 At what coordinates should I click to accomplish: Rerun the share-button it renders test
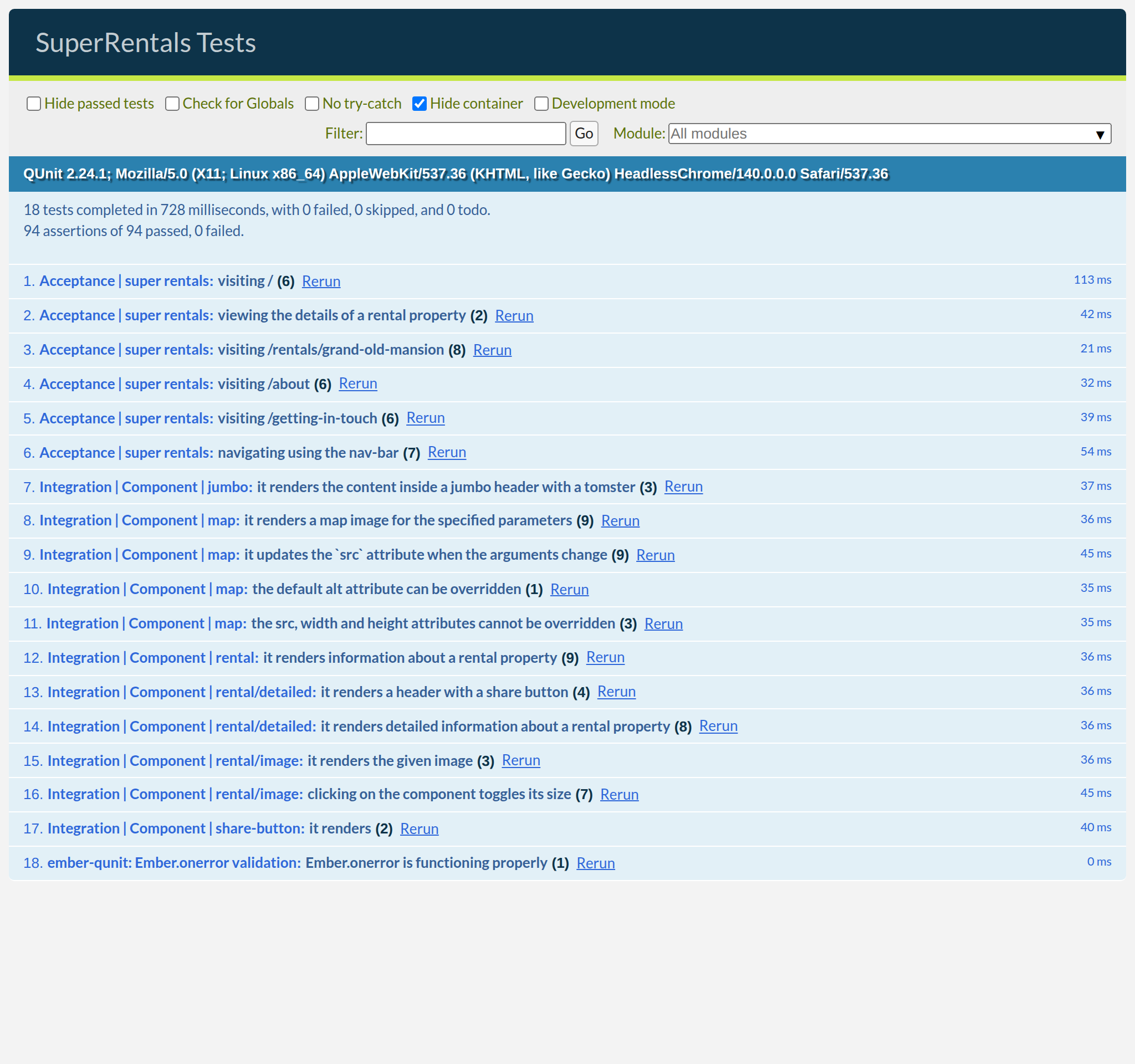pos(418,829)
